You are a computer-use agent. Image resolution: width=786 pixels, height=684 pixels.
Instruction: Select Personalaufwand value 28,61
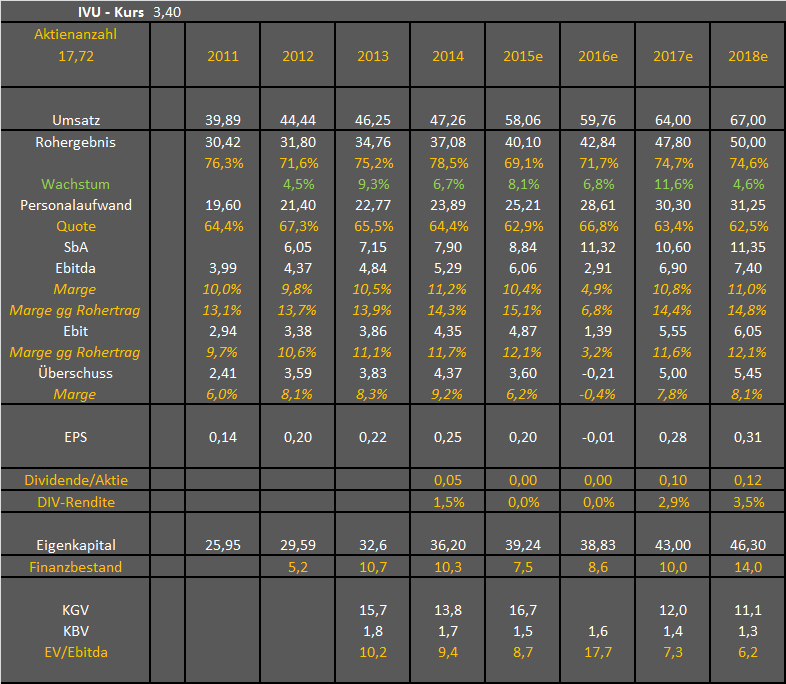[x=598, y=205]
